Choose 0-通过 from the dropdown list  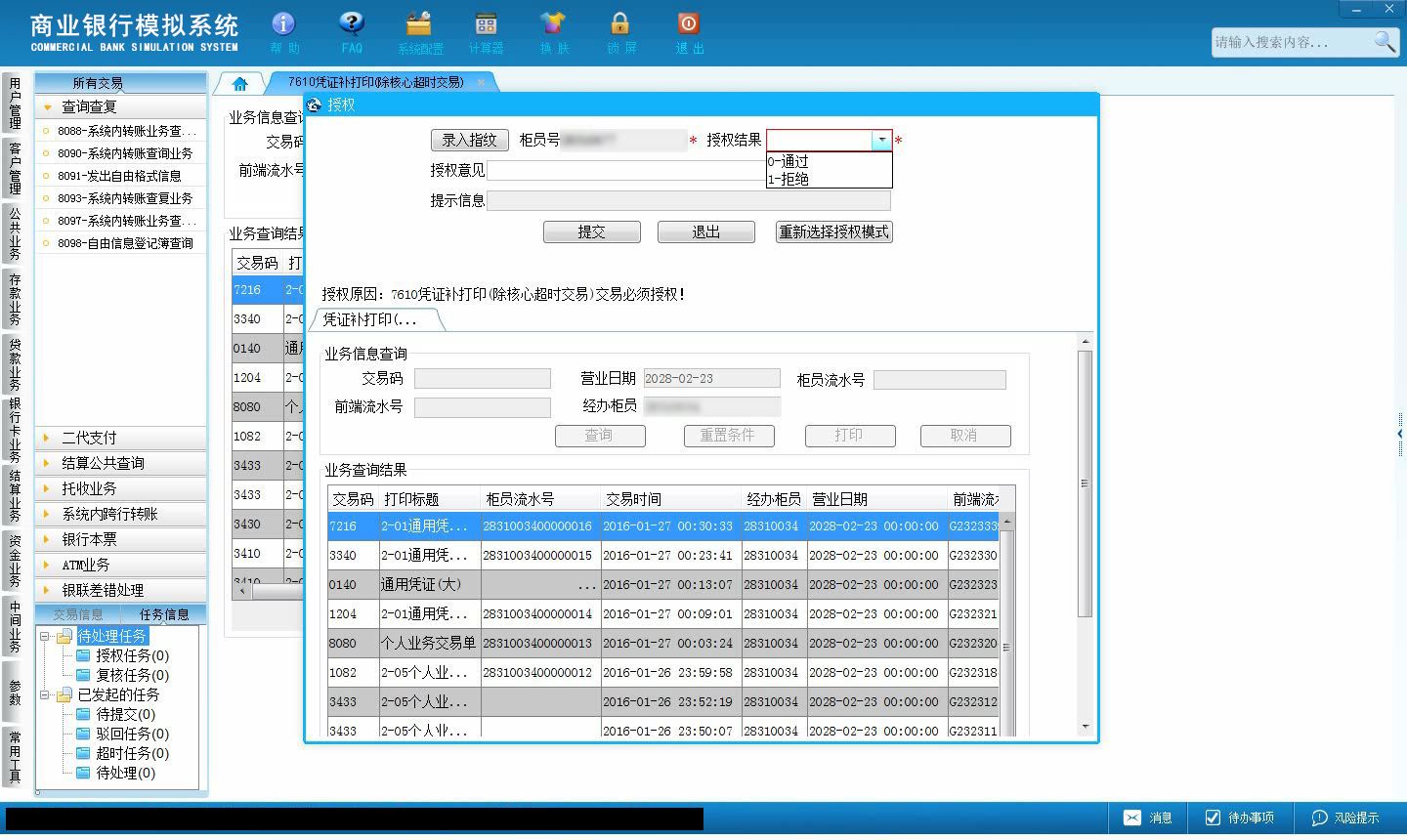829,161
